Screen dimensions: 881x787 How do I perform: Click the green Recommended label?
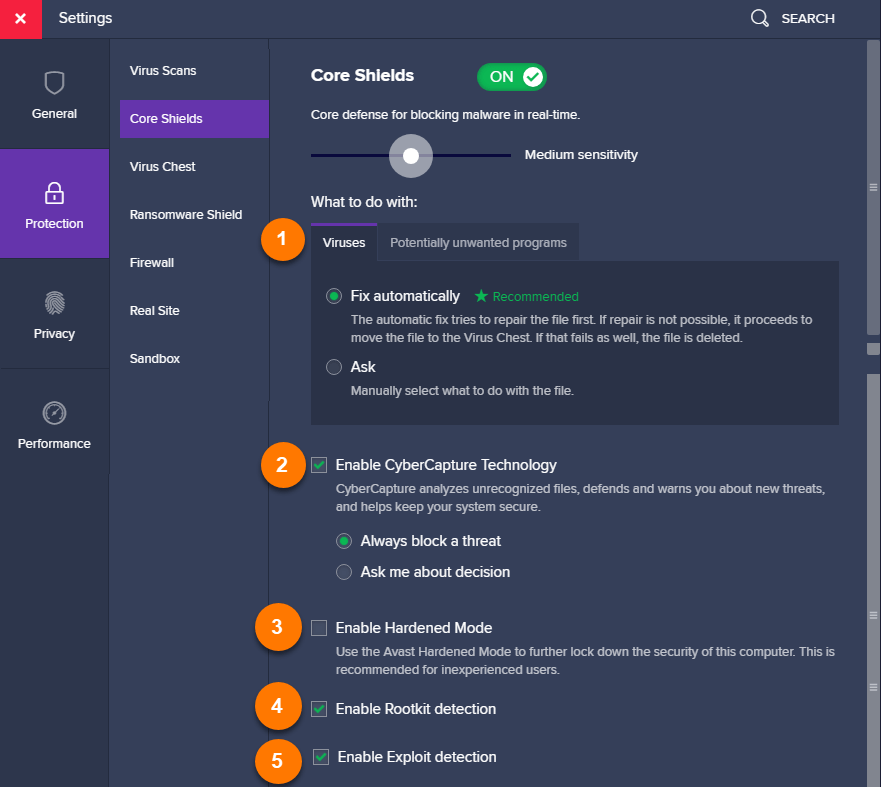point(535,297)
